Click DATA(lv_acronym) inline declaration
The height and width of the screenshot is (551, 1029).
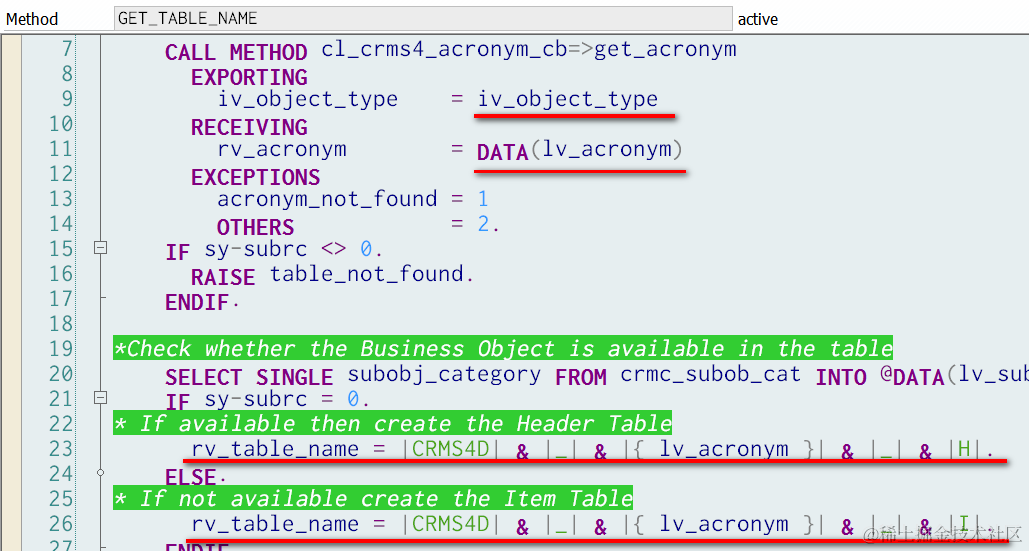579,150
